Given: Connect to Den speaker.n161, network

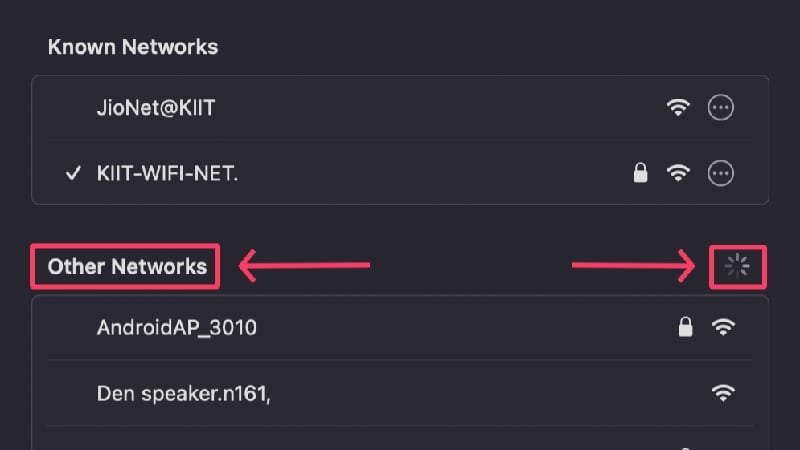Looking at the screenshot, I should pos(184,394).
